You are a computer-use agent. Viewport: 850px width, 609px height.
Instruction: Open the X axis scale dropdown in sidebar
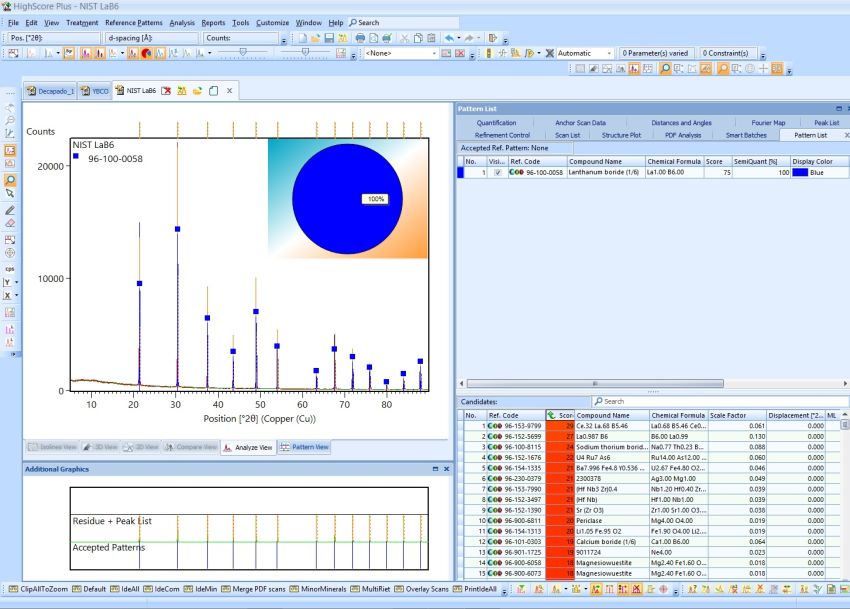[16, 296]
